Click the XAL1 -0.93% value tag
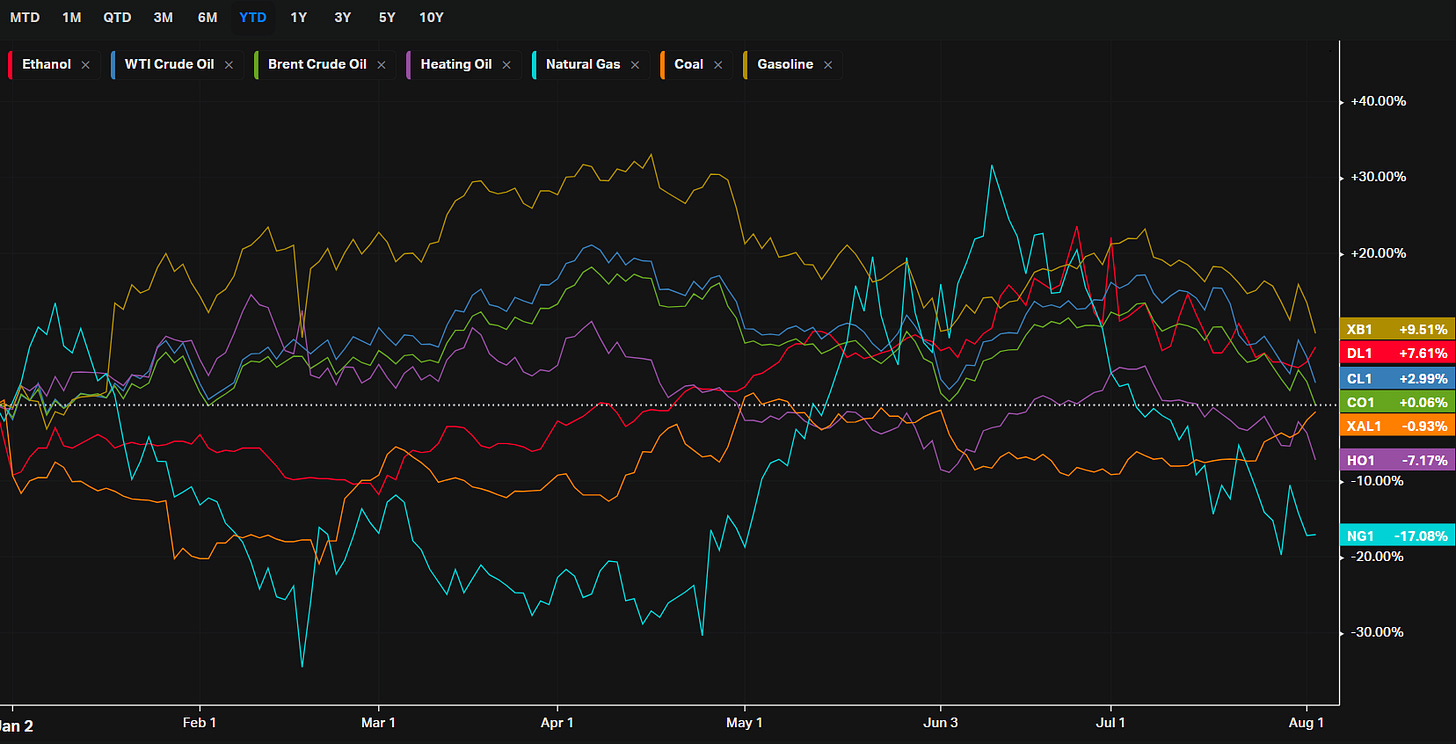Screen dimensions: 1456x744 click(x=1397, y=426)
